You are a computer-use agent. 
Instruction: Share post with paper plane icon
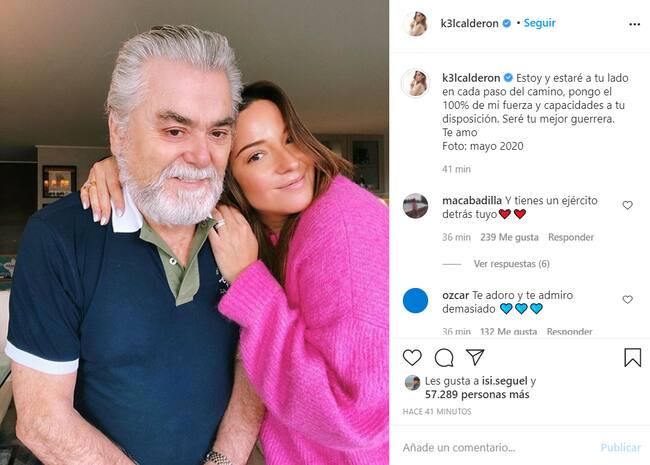475,357
